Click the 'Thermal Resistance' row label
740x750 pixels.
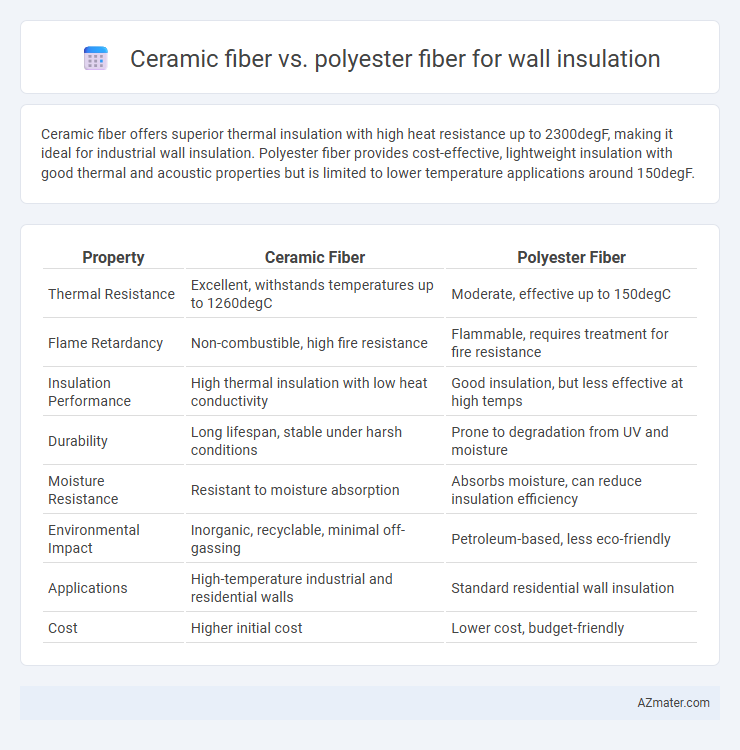(x=111, y=294)
